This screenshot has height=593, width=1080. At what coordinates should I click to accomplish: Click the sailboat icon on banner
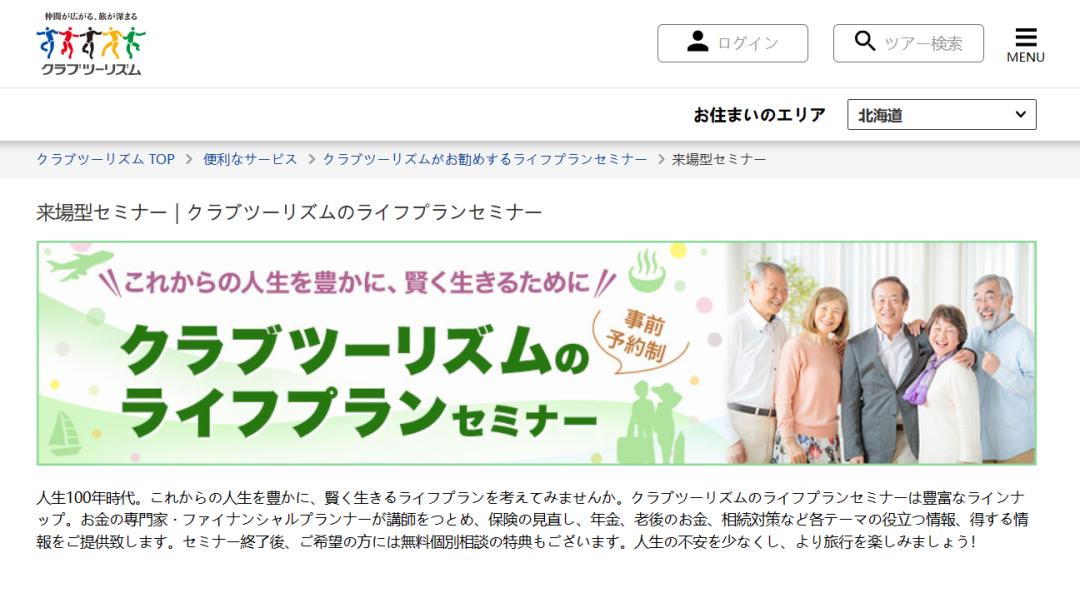[64, 433]
